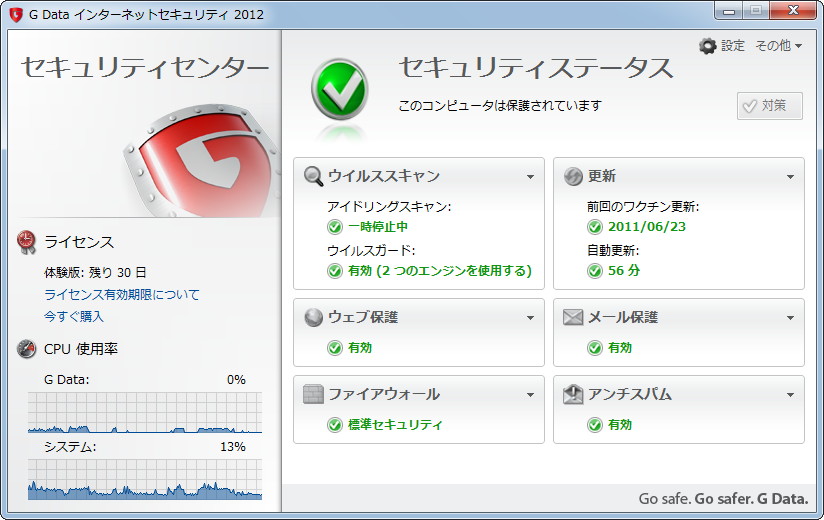Click the brick wall icon beside ファイアウォール

(x=314, y=394)
